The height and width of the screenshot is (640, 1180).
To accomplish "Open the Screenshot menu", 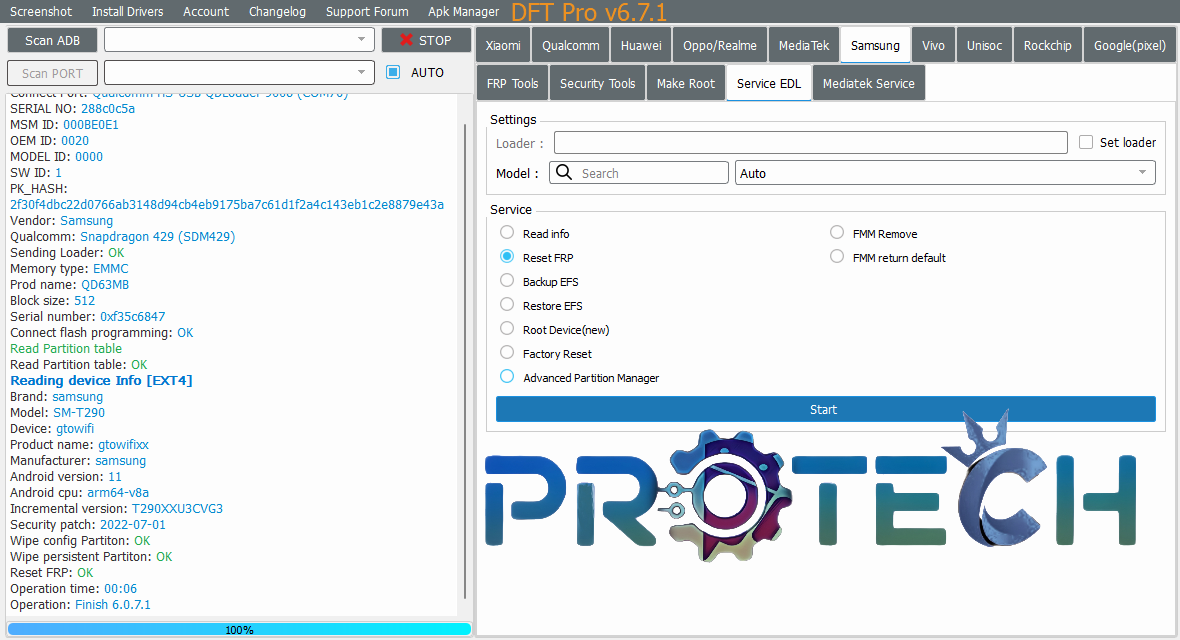I will click(x=41, y=11).
